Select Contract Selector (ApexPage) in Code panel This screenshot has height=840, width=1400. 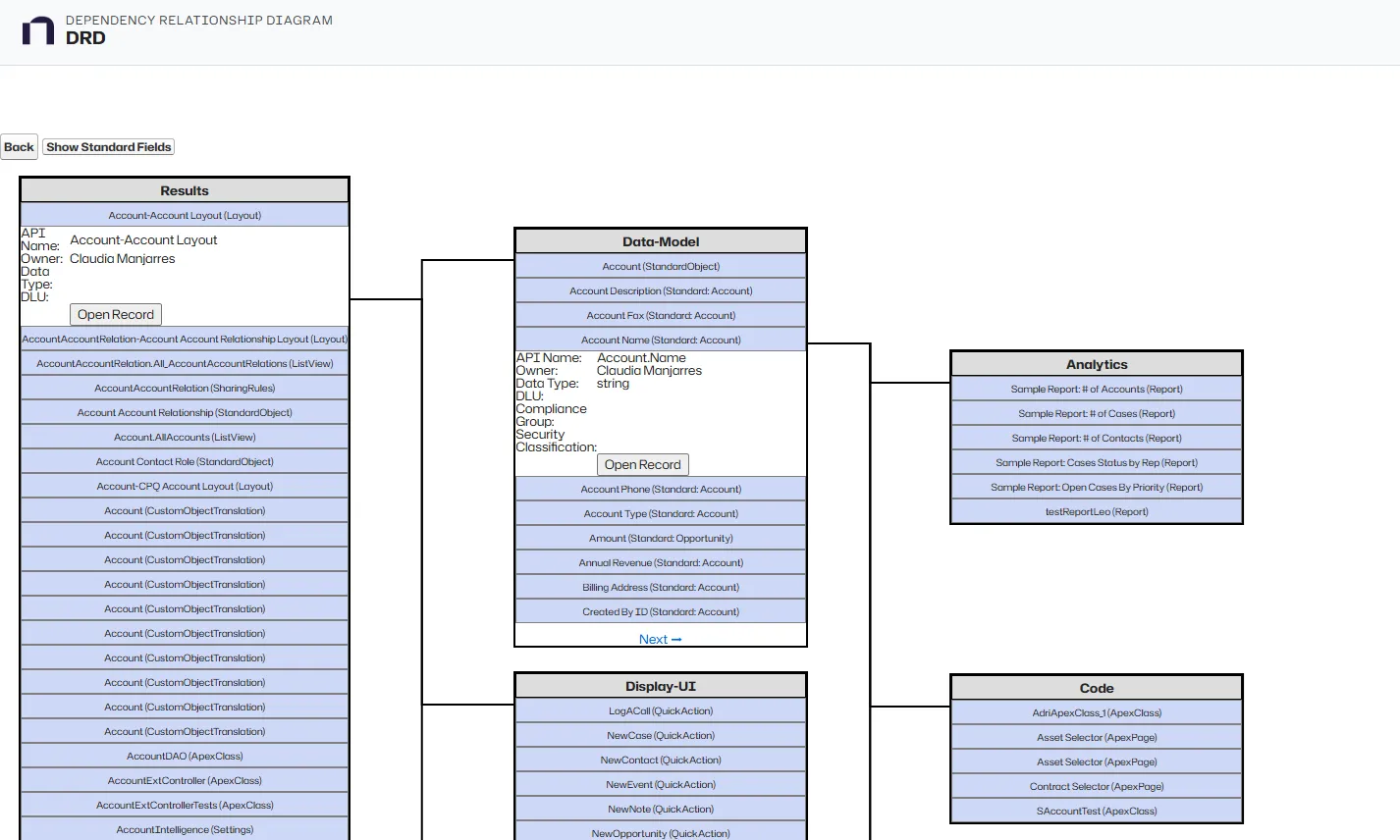(1096, 785)
